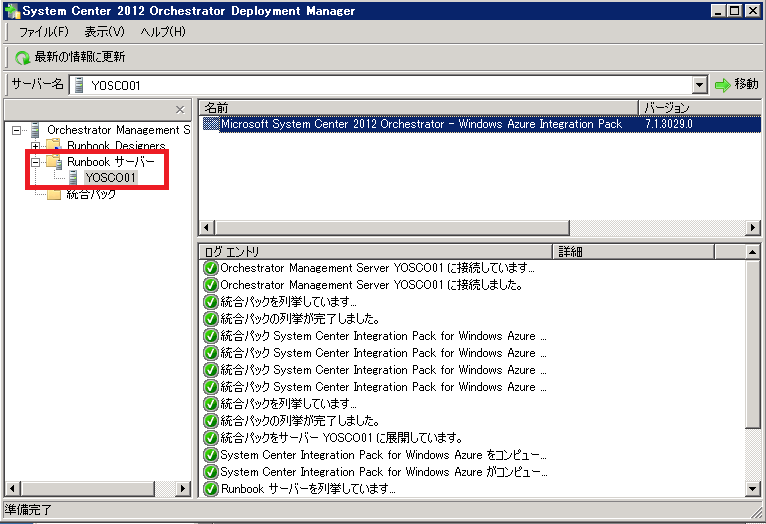Select Runbook サーバー folder in tree

[110, 162]
